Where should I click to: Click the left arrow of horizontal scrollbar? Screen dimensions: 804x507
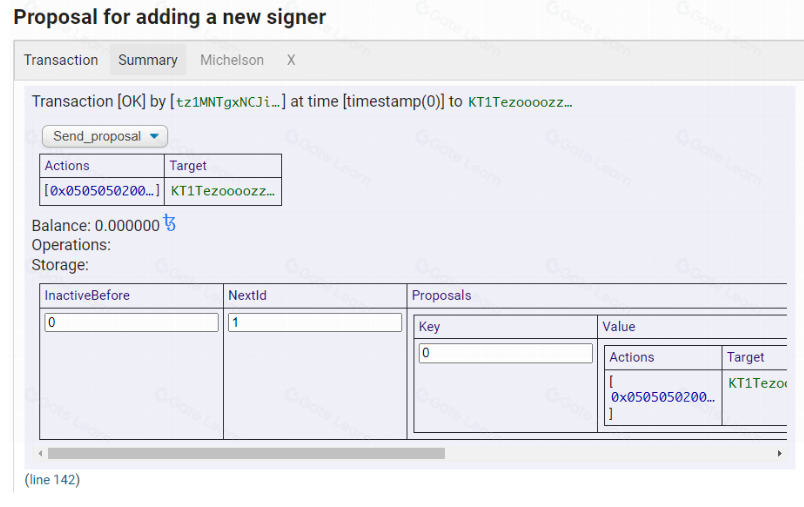pyautogui.click(x=43, y=453)
